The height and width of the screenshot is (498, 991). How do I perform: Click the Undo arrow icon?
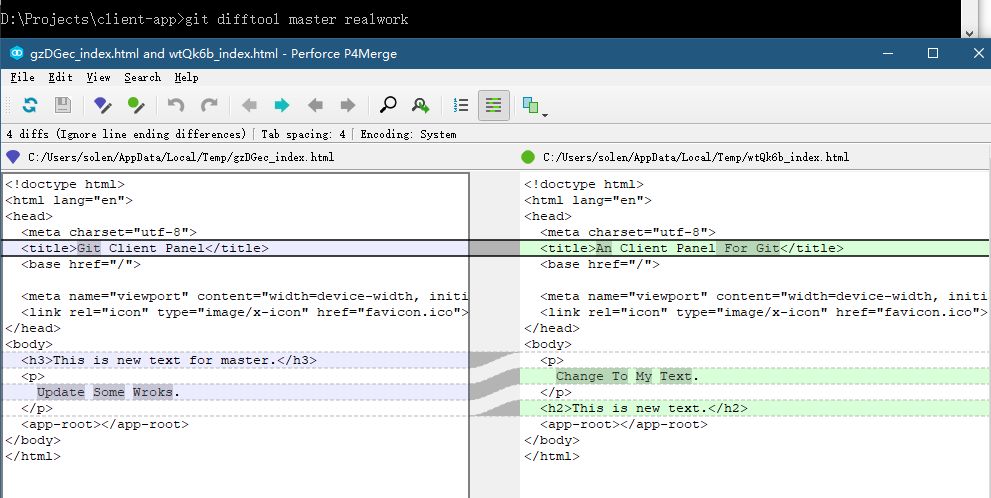(176, 105)
